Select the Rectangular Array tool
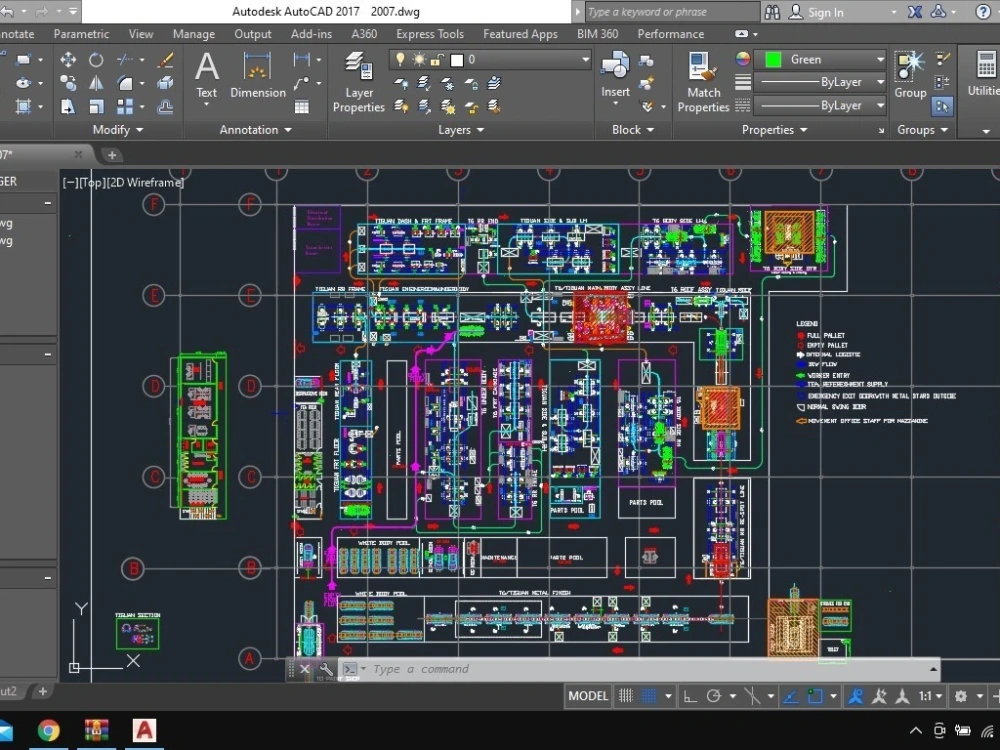Screen dimensions: 1000x750 click(x=125, y=107)
